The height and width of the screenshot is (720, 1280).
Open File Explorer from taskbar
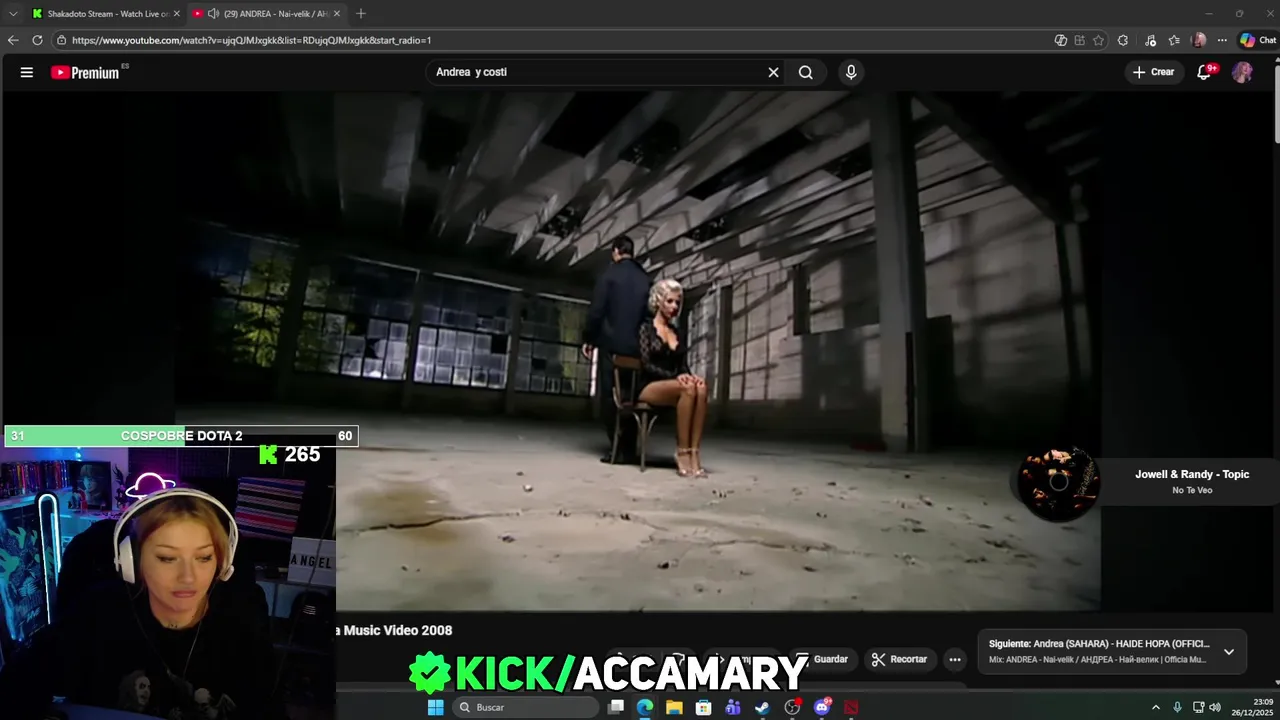pyautogui.click(x=675, y=707)
